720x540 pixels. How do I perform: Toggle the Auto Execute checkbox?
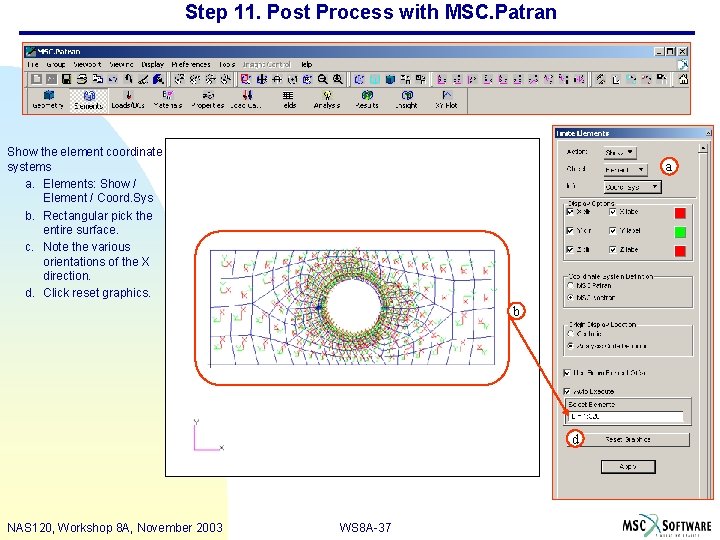click(x=567, y=391)
